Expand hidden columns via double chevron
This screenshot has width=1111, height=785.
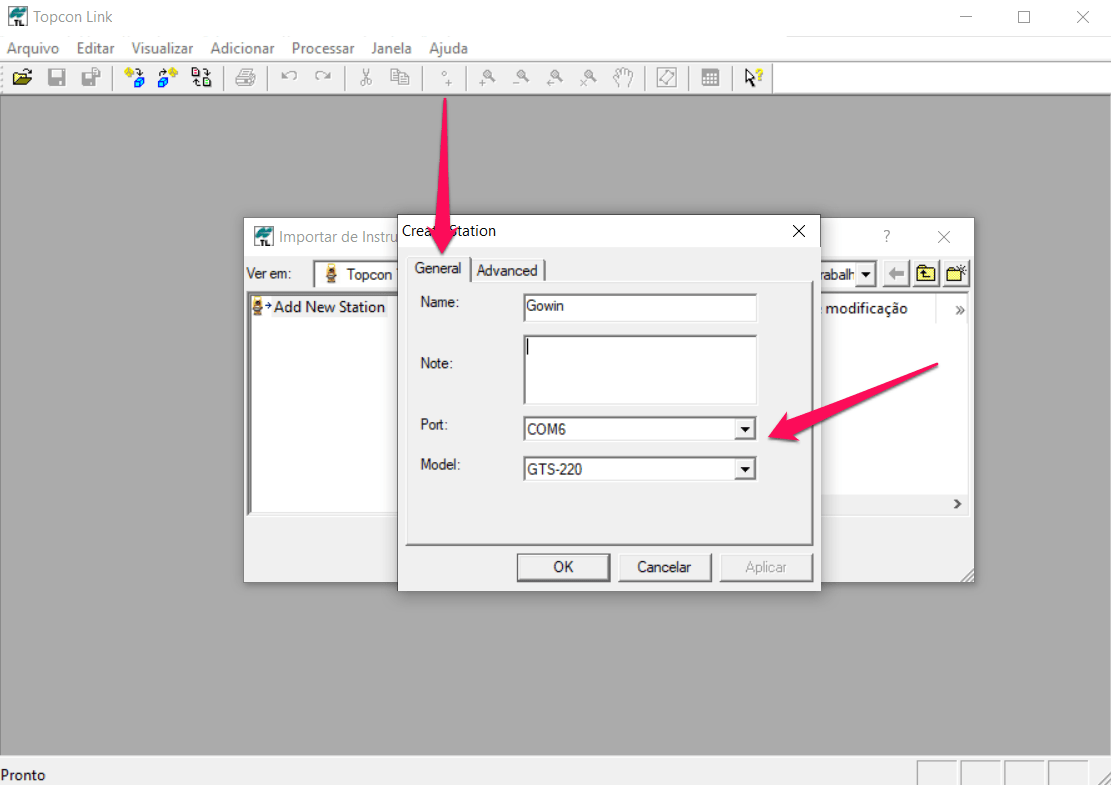click(959, 310)
